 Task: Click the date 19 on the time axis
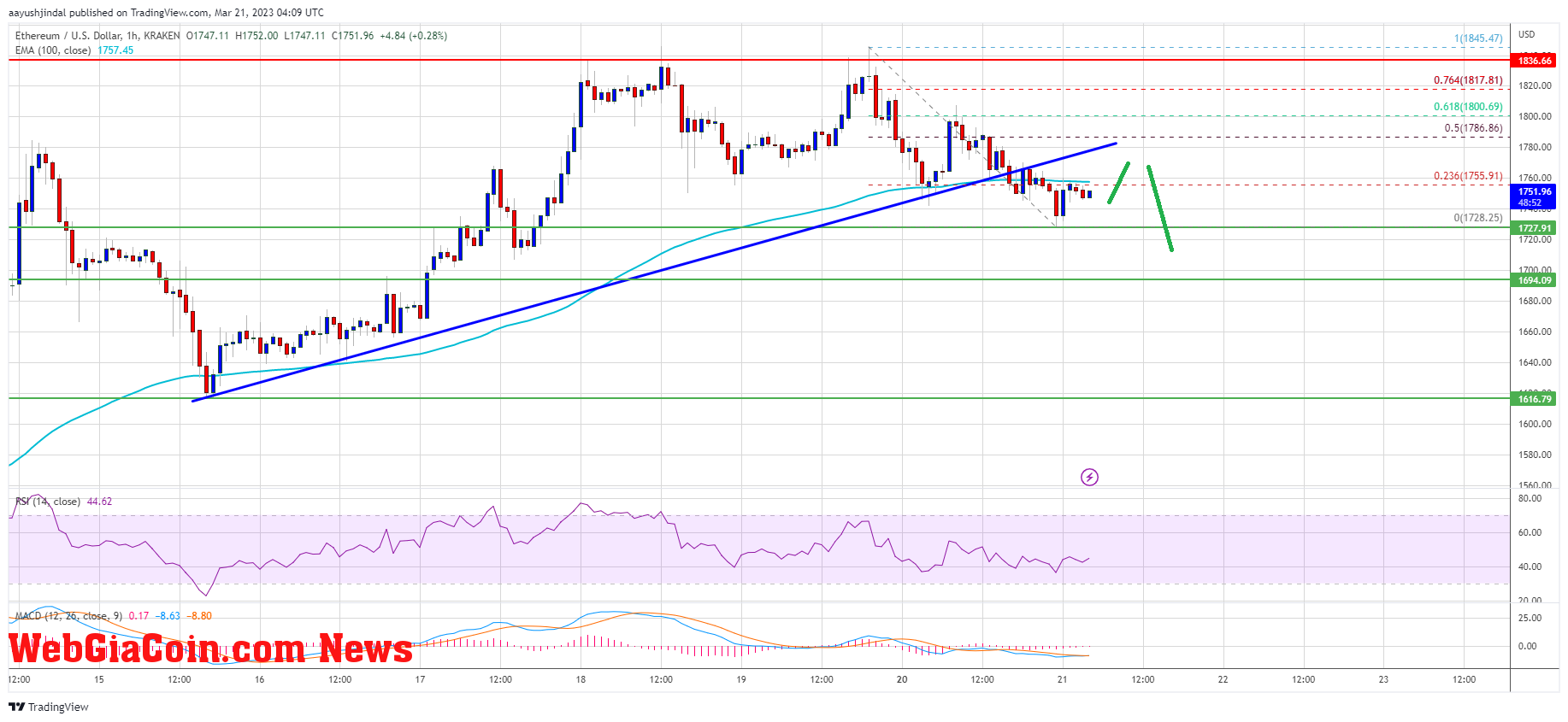(x=741, y=679)
